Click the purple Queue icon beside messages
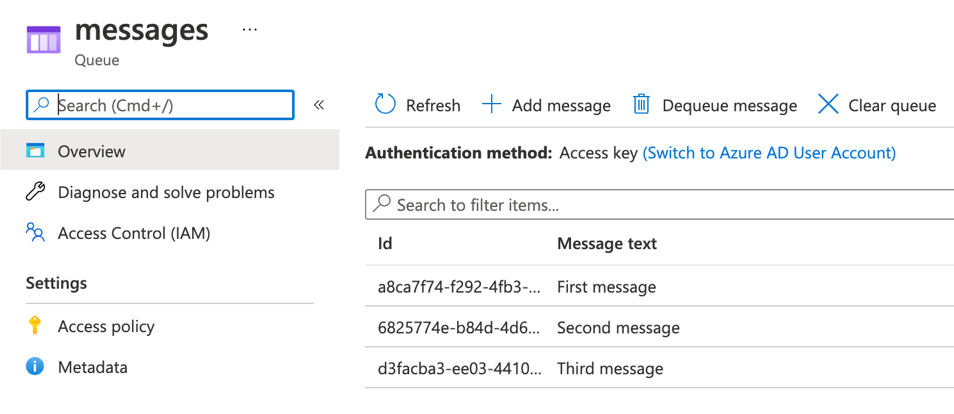The width and height of the screenshot is (954, 414). [44, 40]
